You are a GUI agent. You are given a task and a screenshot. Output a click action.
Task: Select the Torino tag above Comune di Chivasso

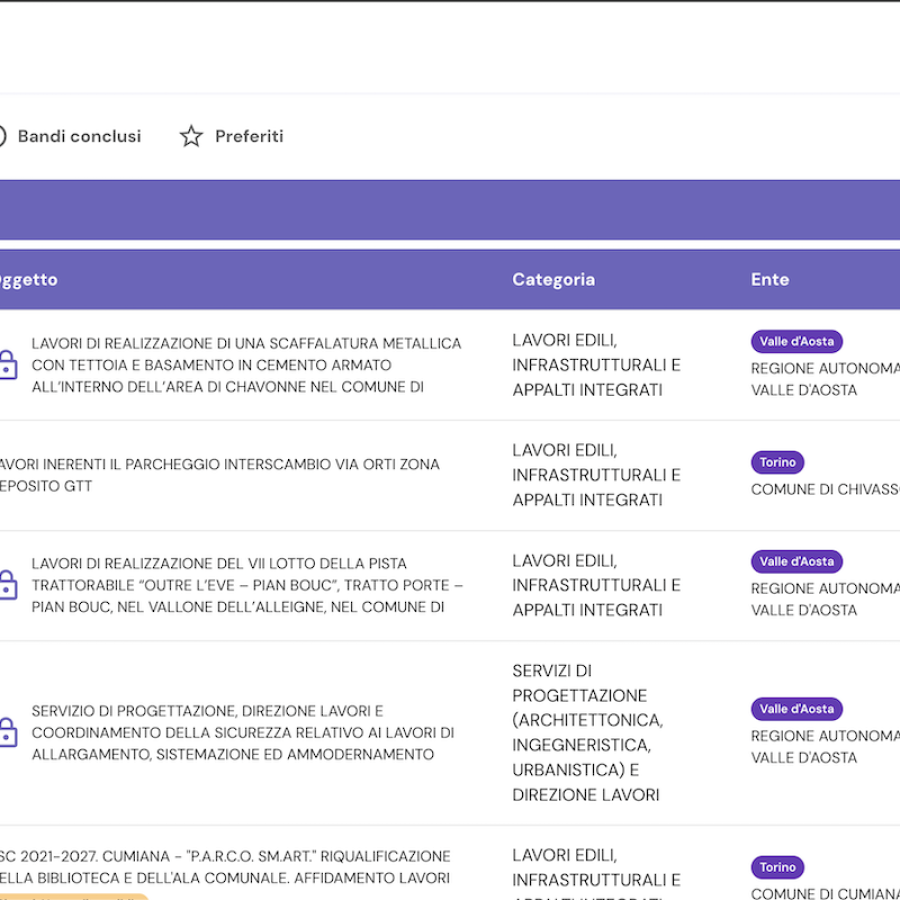coord(777,462)
